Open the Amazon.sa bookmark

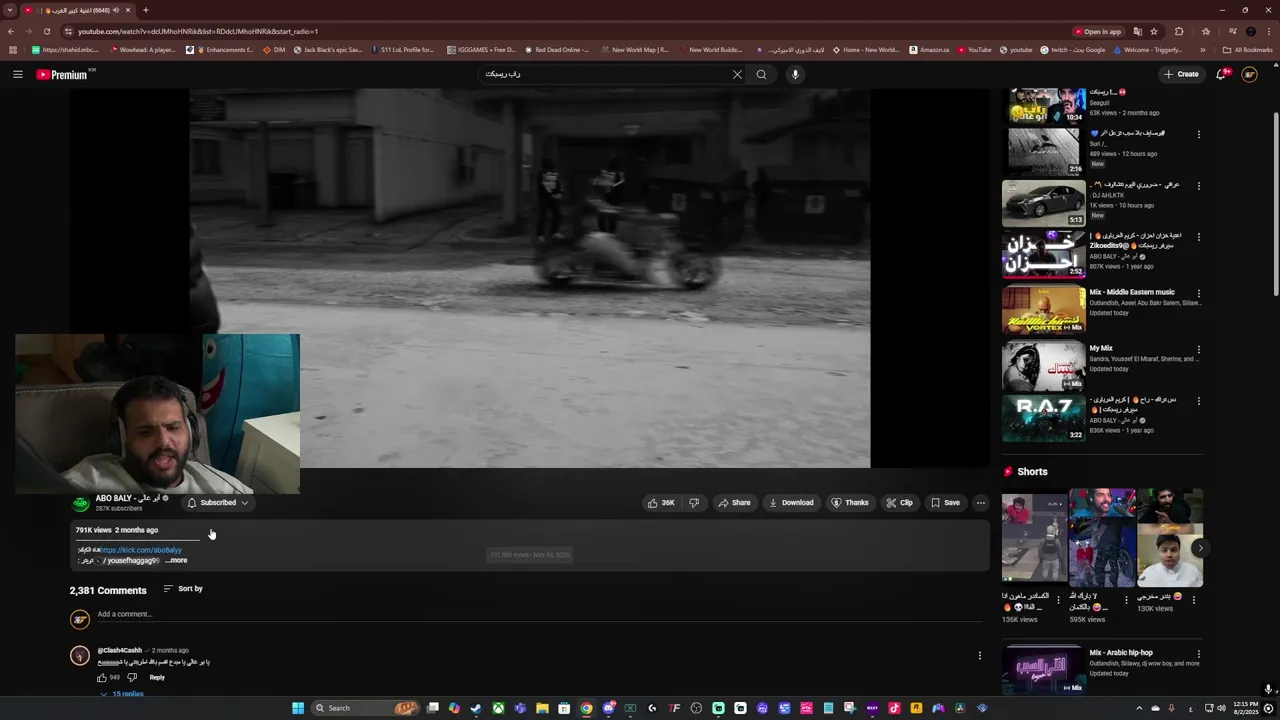pos(929,50)
